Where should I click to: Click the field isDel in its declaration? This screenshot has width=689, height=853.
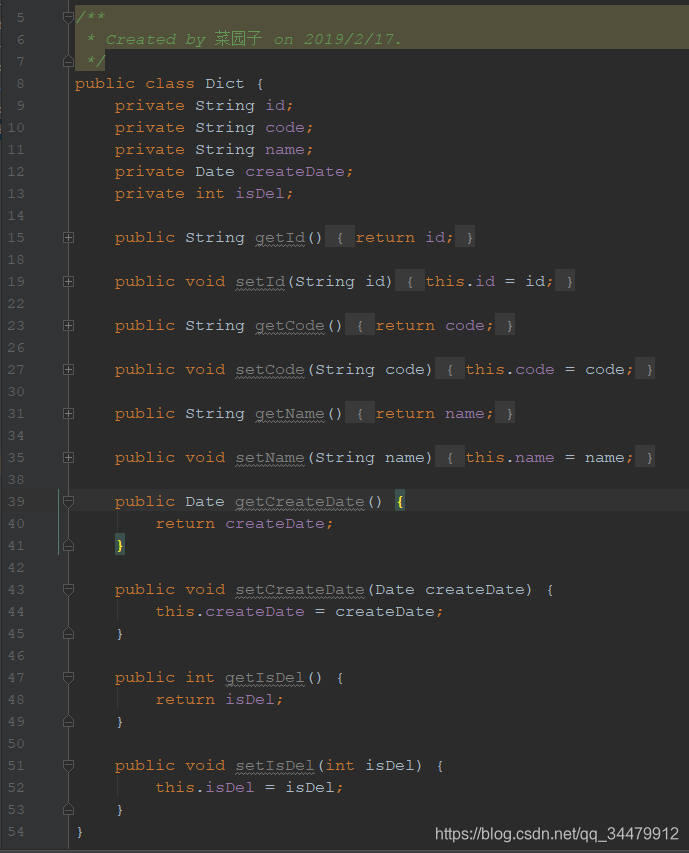260,194
